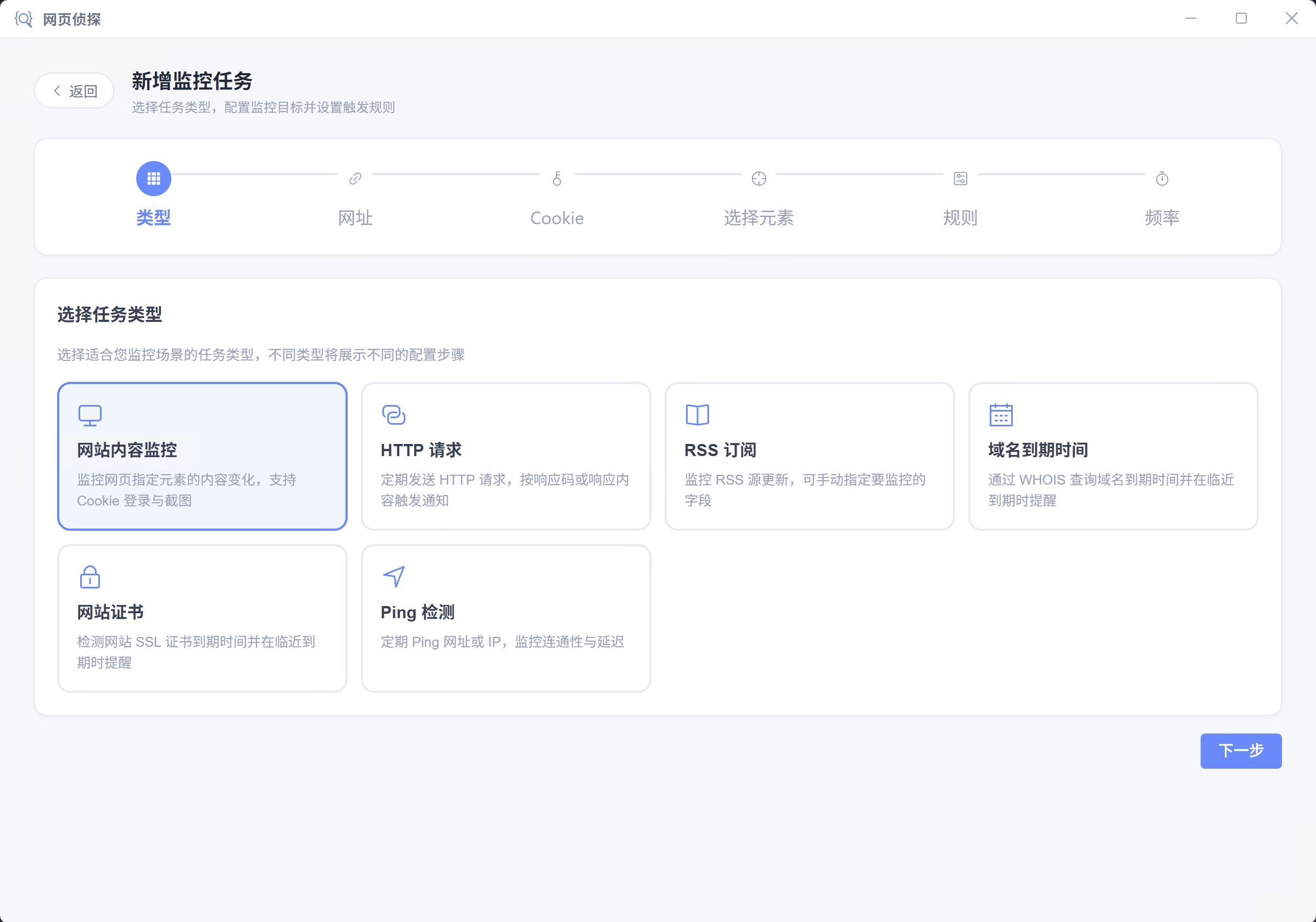Close the 网页侦探 window
Screen dimensions: 1316x922
1291,18
